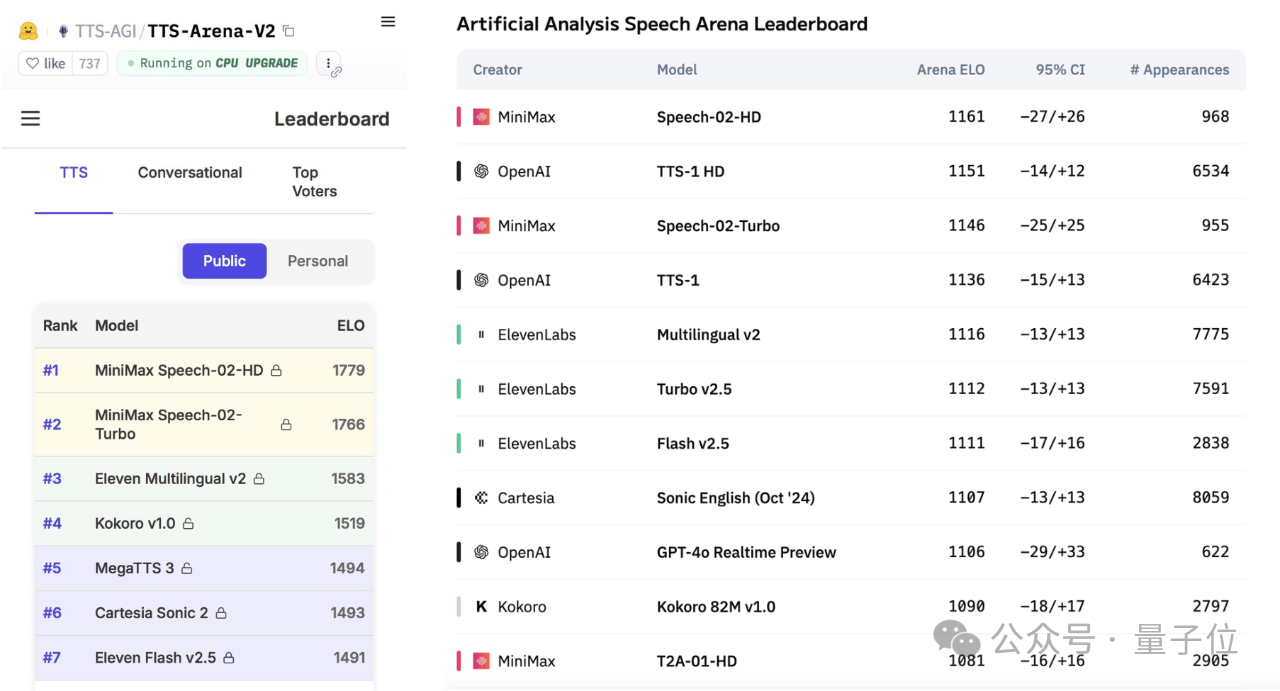Click the 737 likes count
The image size is (1280, 691).
pyautogui.click(x=90, y=63)
